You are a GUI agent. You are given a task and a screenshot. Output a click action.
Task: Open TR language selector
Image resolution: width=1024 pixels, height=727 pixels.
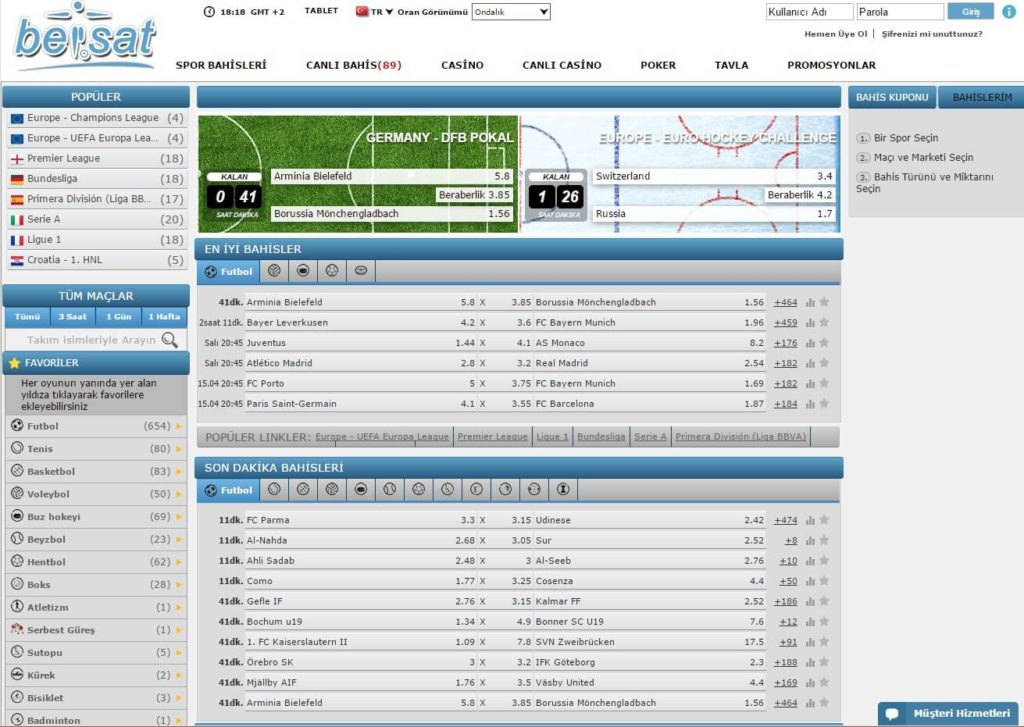pos(375,12)
